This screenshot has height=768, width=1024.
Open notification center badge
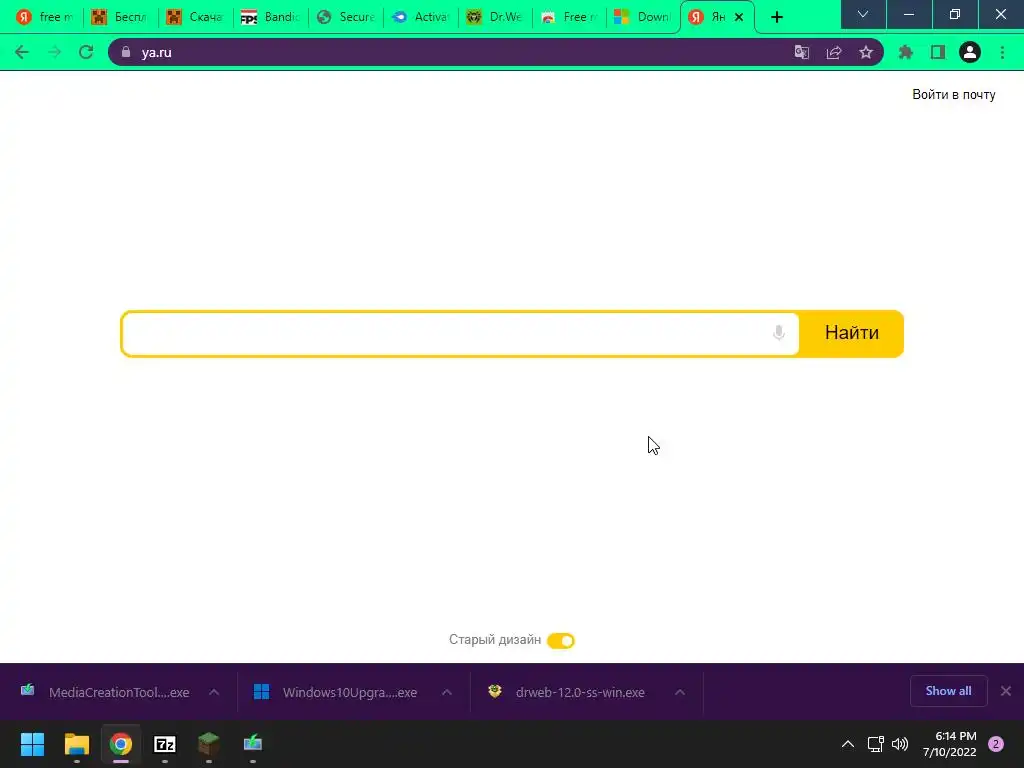pos(996,744)
